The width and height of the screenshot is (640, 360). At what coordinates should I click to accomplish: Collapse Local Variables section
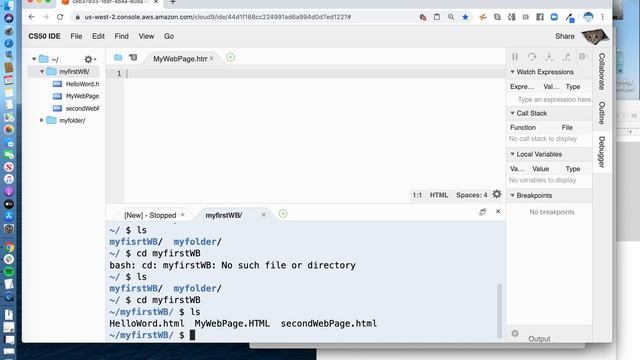(x=513, y=154)
